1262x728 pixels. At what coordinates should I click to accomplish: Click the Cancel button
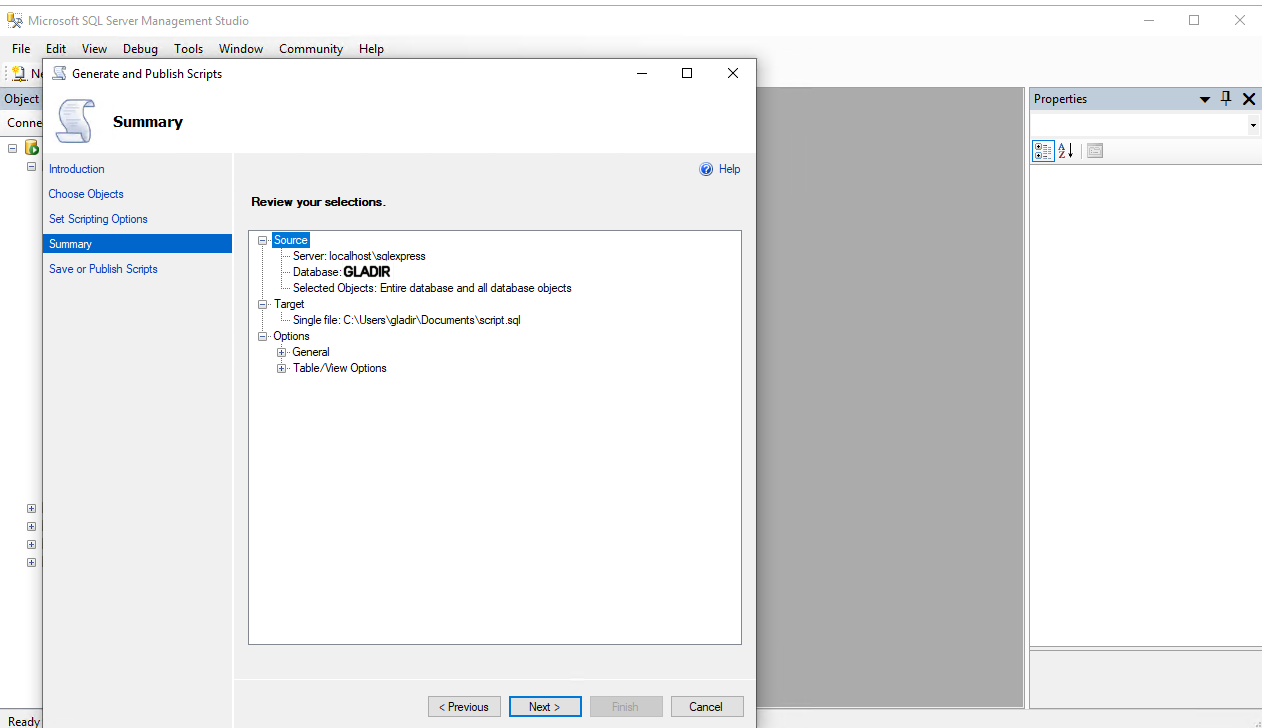tap(707, 707)
